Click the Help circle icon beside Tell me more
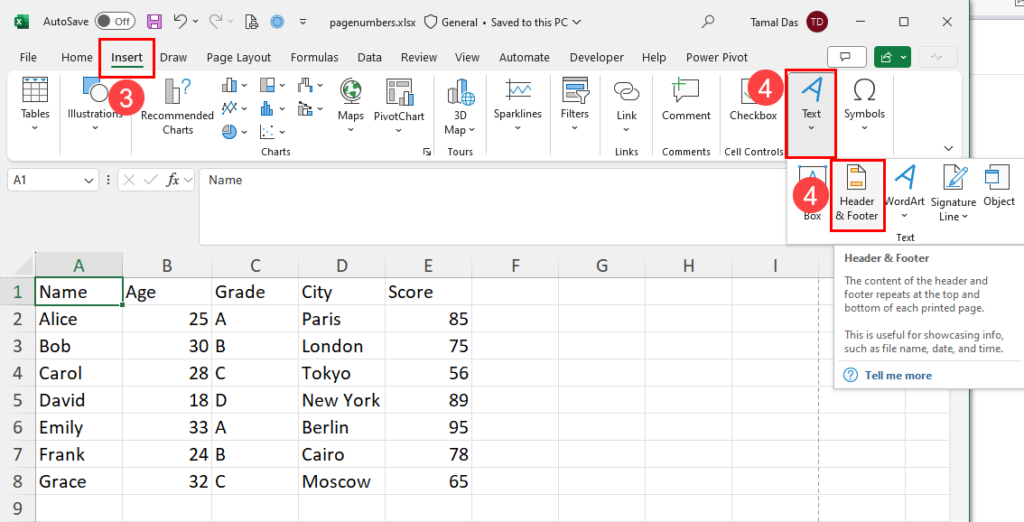 (850, 375)
